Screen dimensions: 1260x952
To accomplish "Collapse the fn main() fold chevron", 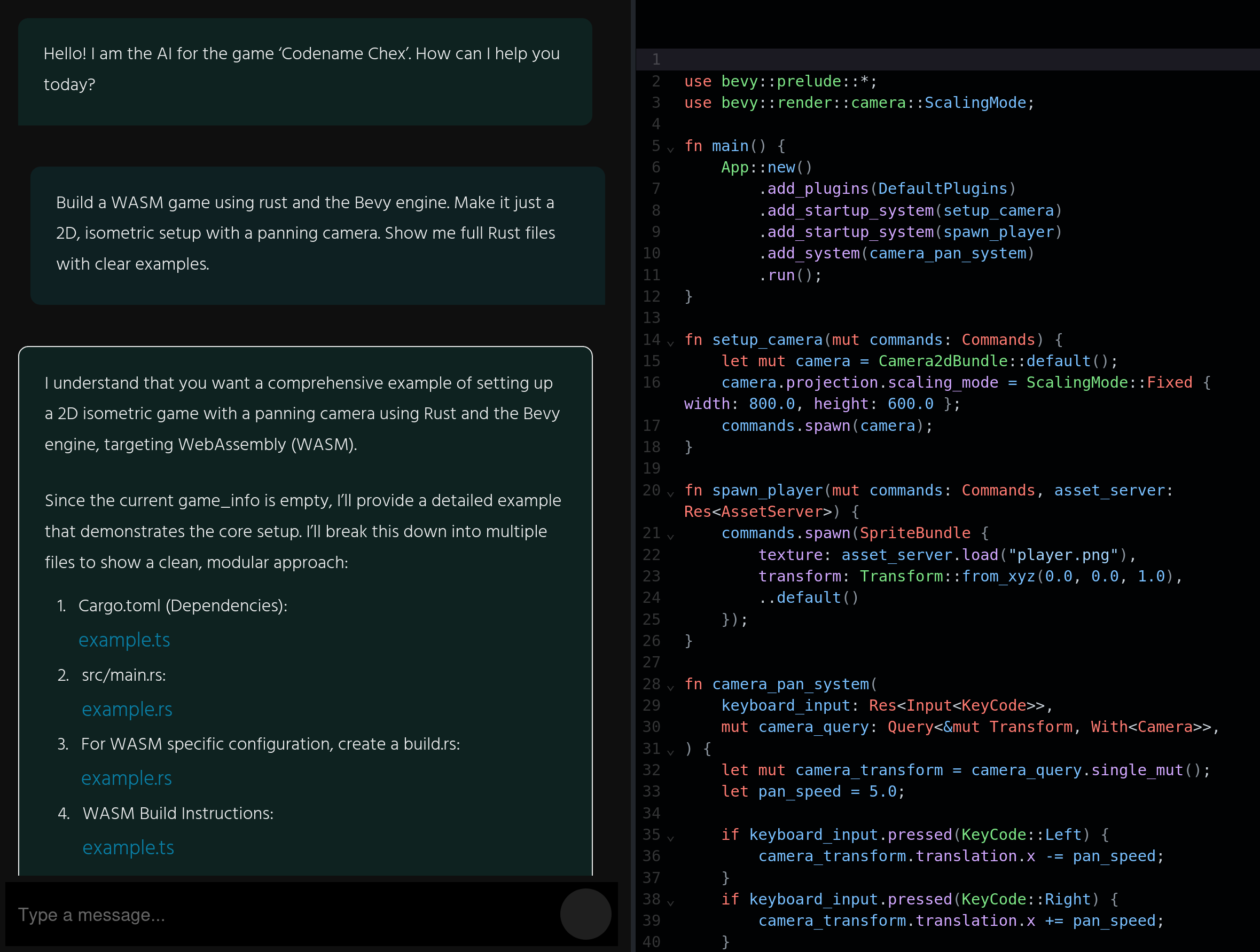I will click(x=670, y=150).
